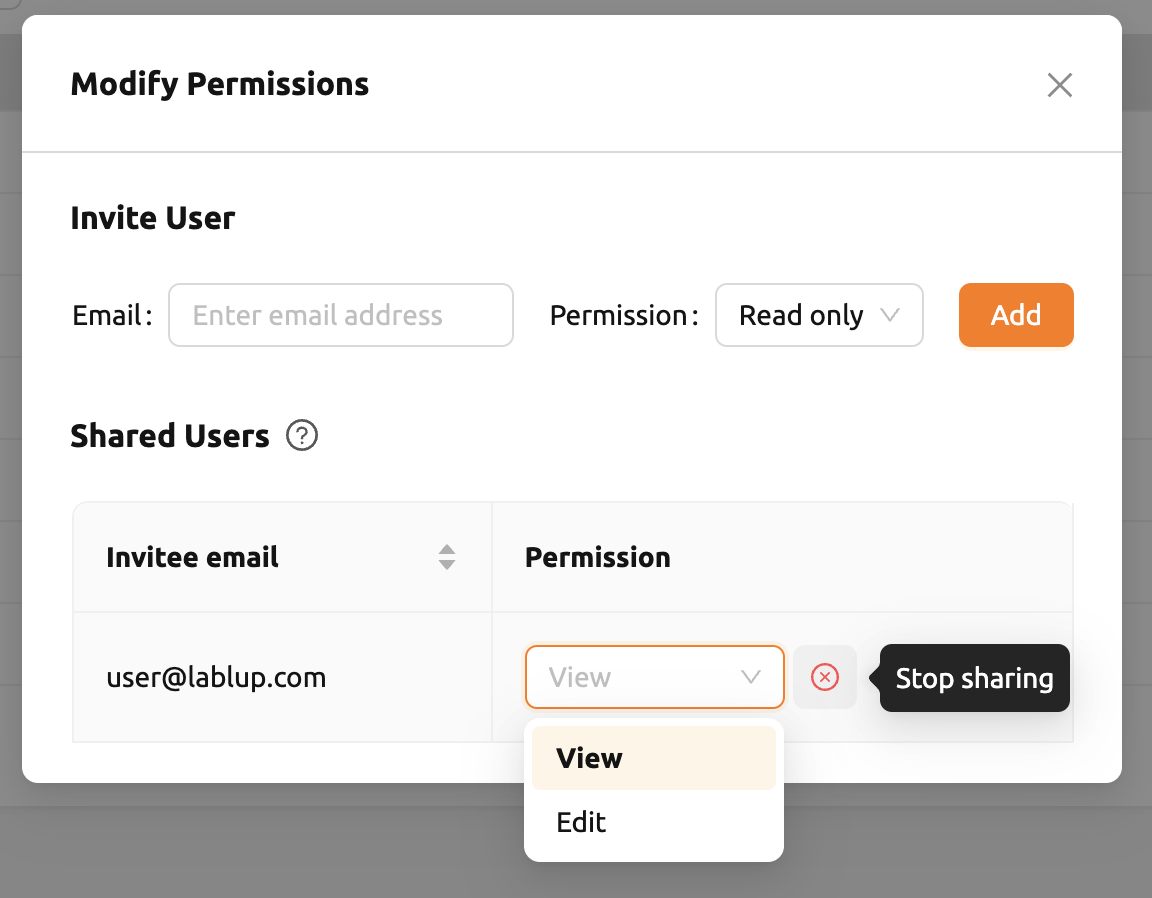Click the Shared Users help question-mark icon
This screenshot has height=898, width=1152.
(302, 435)
